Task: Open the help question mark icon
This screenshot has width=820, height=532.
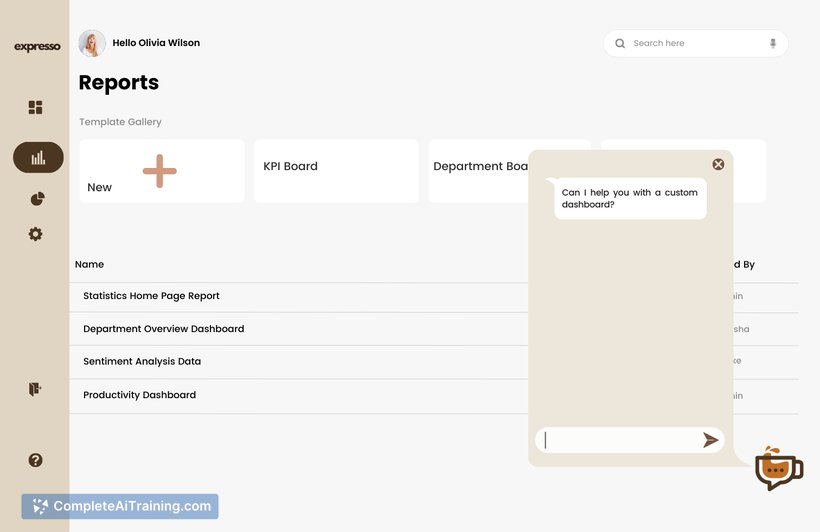Action: (36, 460)
